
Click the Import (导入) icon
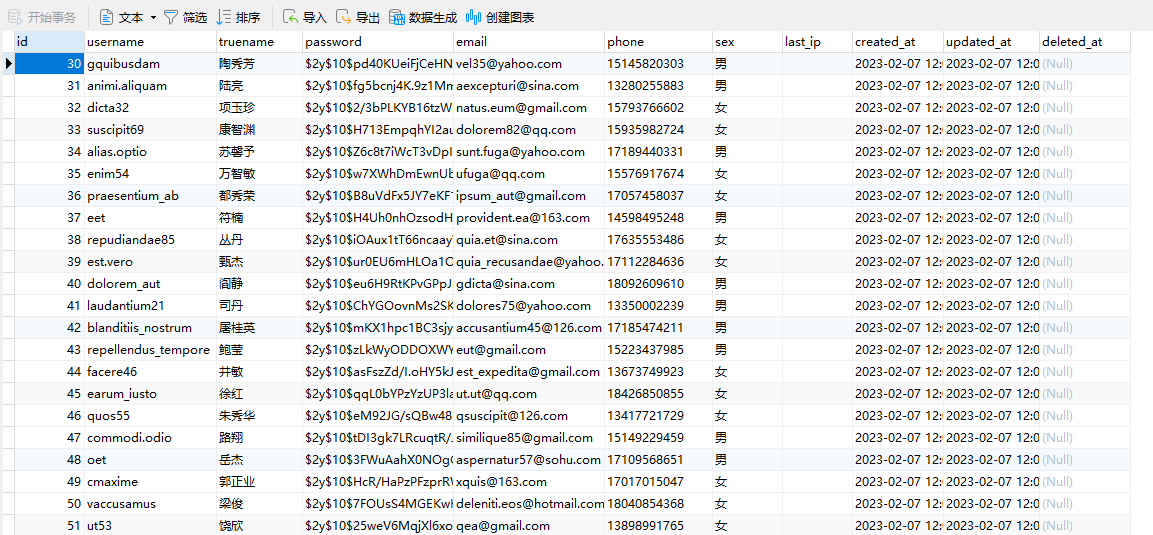coord(291,17)
